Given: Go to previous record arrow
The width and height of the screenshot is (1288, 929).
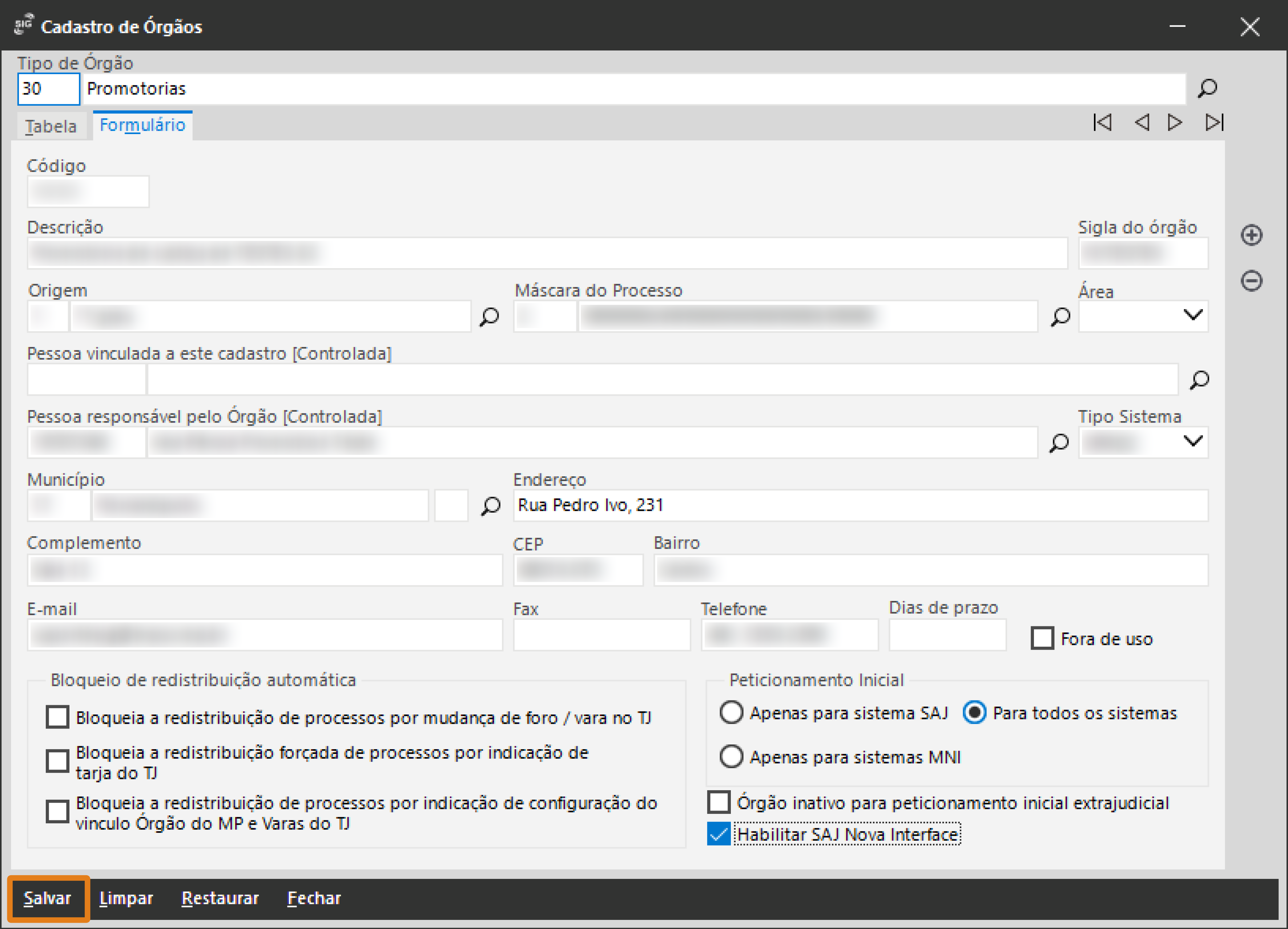Looking at the screenshot, I should (x=1142, y=122).
